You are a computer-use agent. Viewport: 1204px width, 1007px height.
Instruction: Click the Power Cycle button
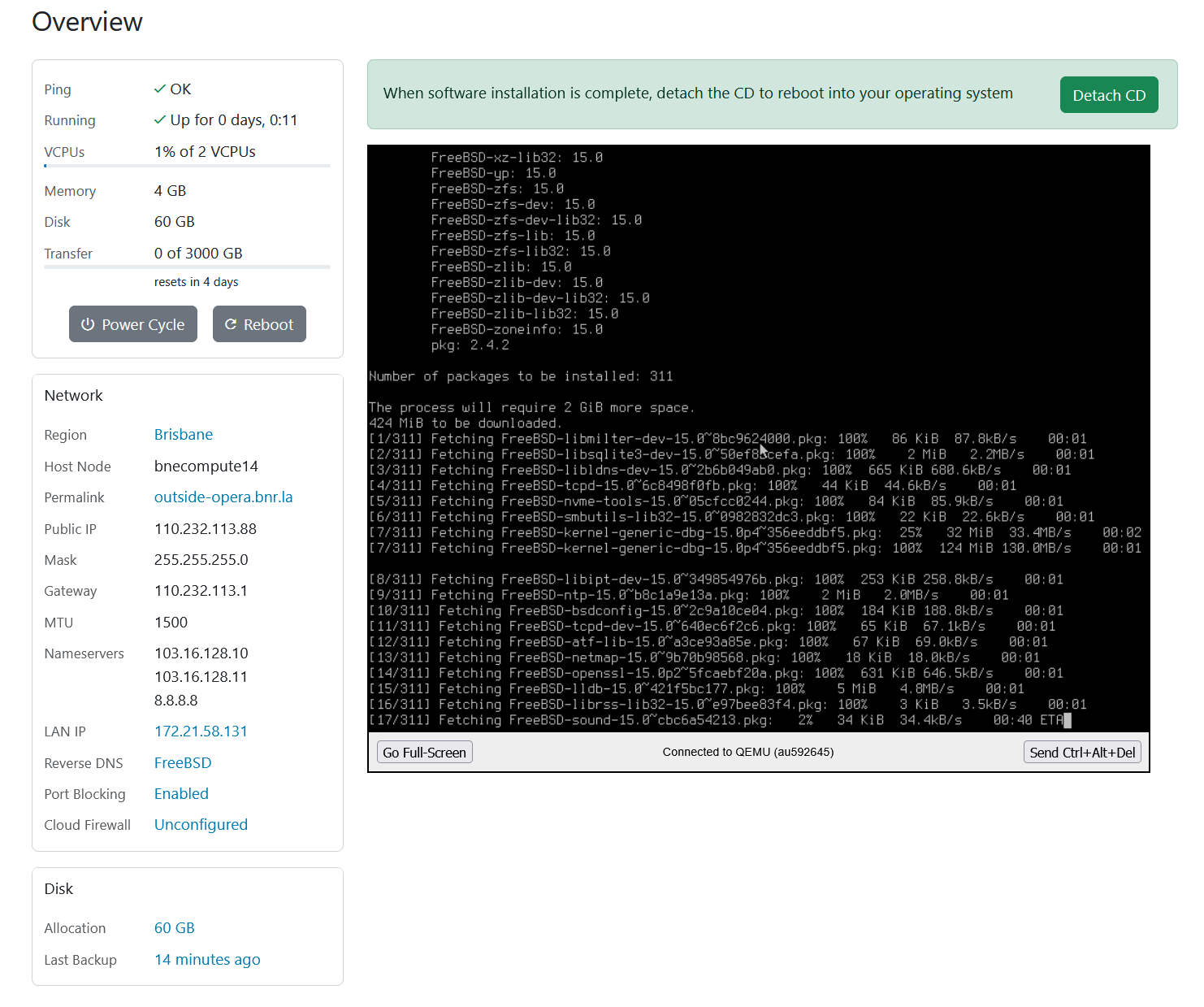tap(133, 324)
